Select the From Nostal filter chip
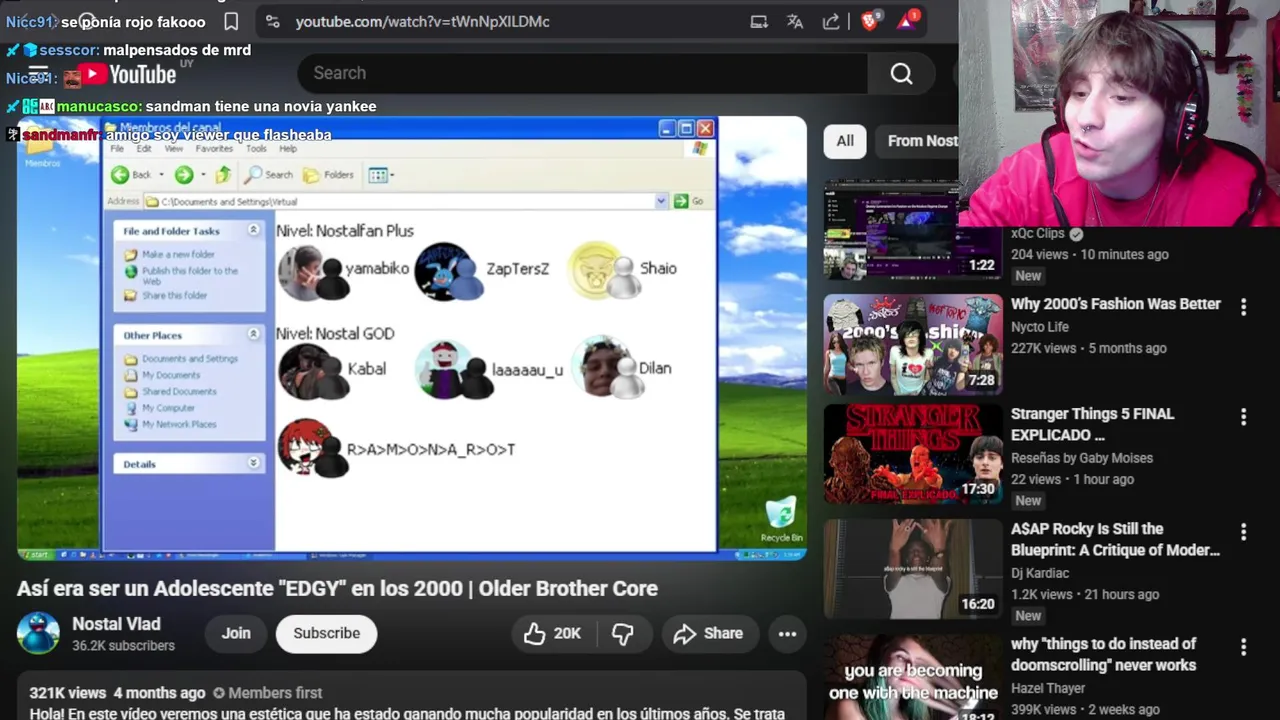The width and height of the screenshot is (1280, 720). [x=918, y=141]
